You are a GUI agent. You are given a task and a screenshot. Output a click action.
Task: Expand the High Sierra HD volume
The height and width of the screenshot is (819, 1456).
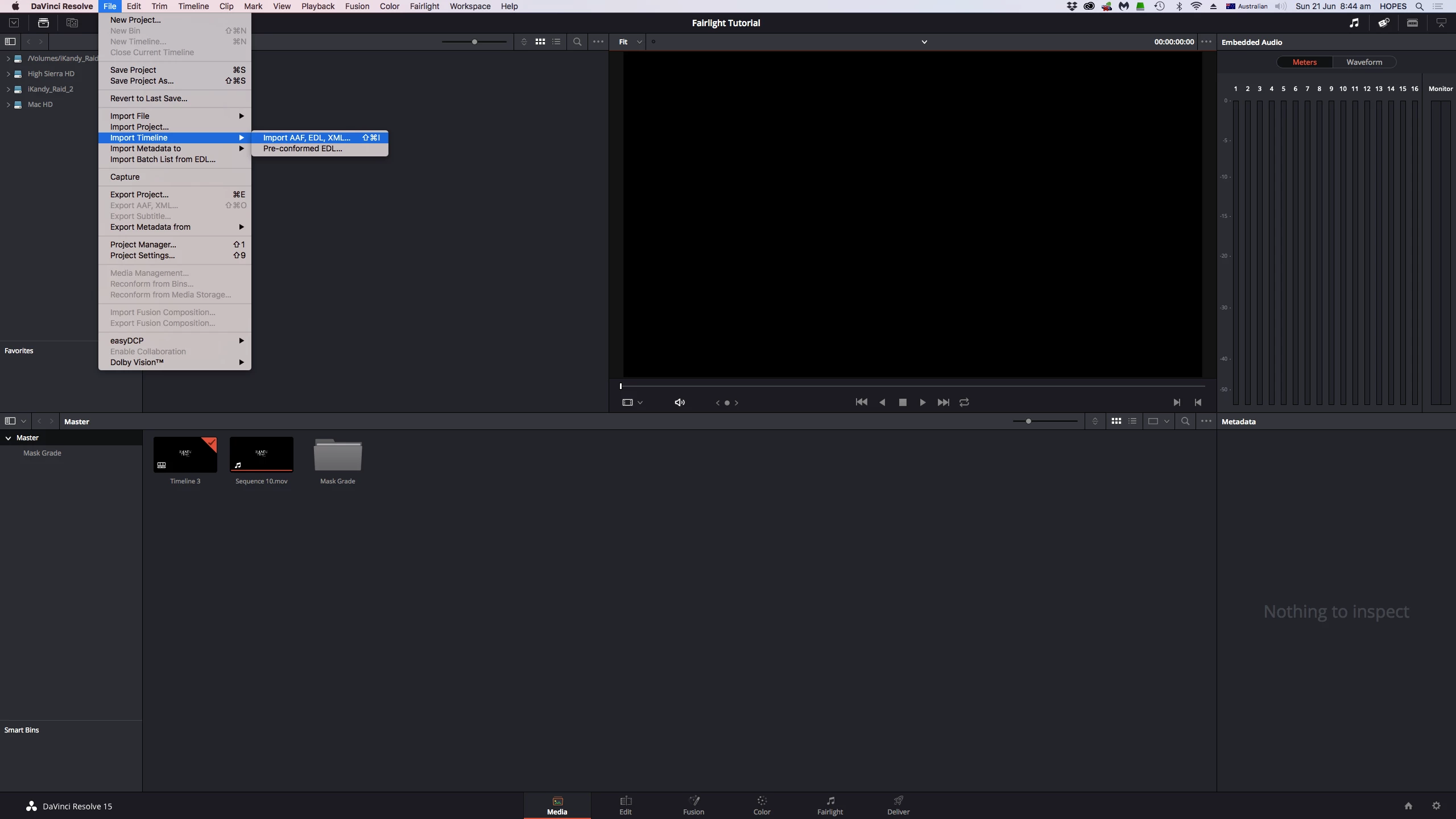click(8, 74)
